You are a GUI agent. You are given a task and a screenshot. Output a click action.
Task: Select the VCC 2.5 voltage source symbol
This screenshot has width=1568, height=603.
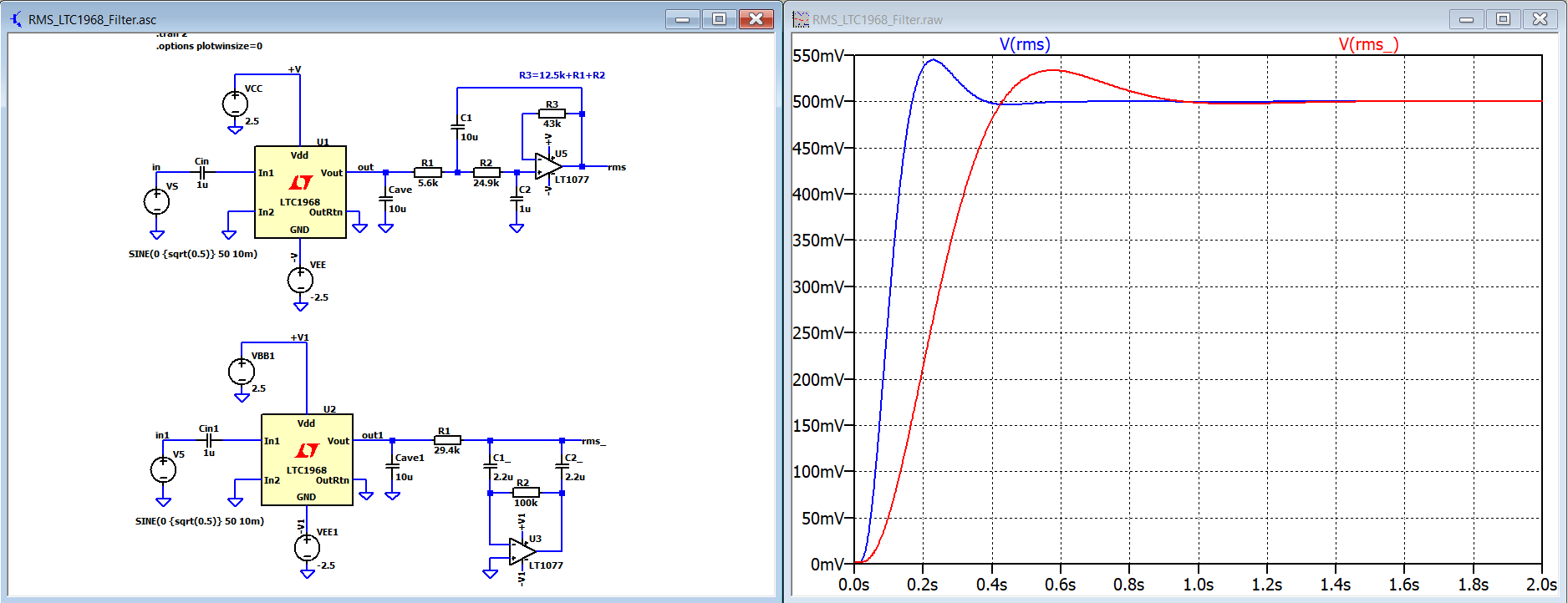click(x=235, y=104)
